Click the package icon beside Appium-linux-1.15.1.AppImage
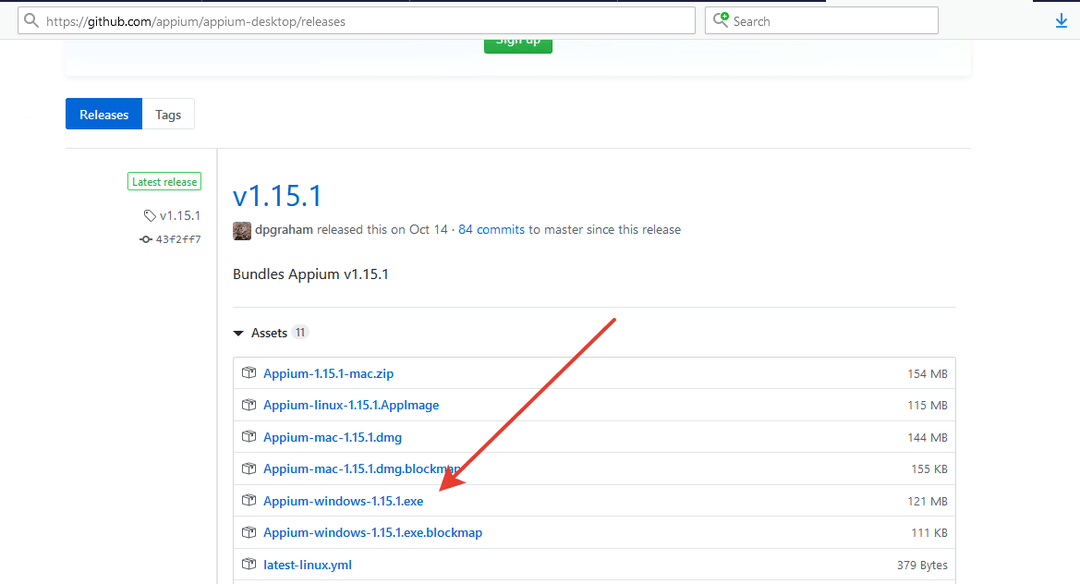Viewport: 1080px width, 584px height. coord(249,405)
